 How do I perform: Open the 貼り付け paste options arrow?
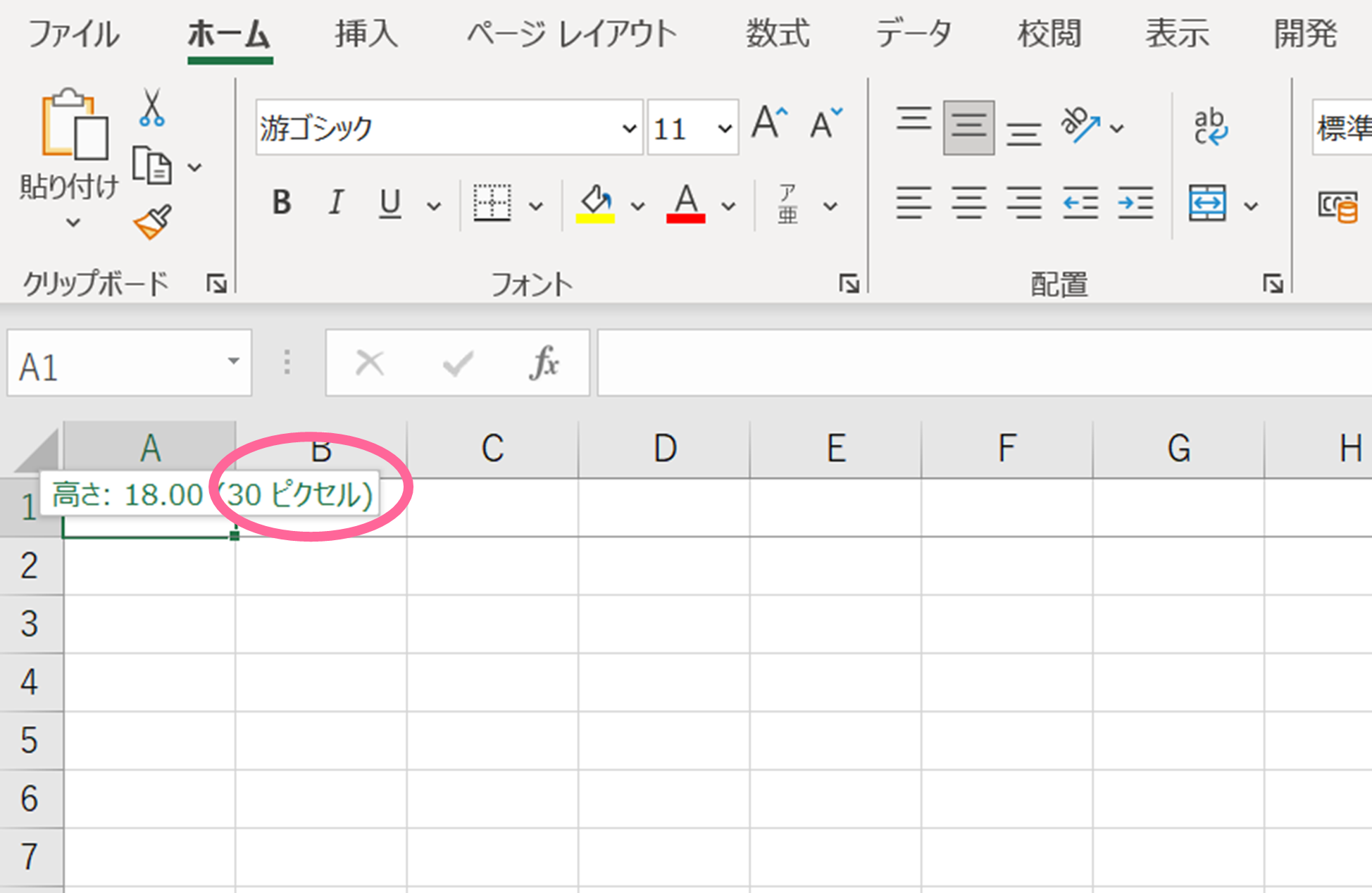[73, 223]
